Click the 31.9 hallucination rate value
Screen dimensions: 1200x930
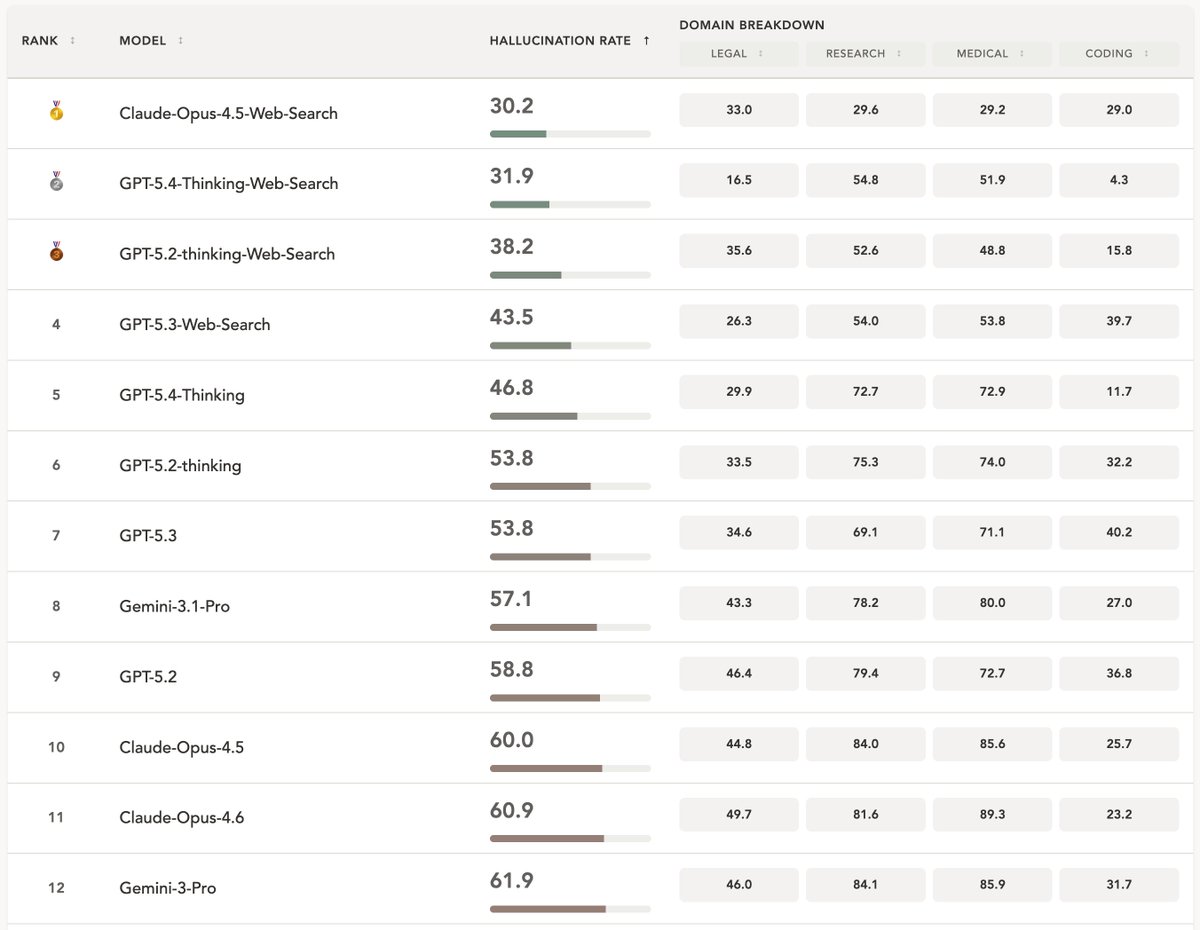click(x=512, y=176)
